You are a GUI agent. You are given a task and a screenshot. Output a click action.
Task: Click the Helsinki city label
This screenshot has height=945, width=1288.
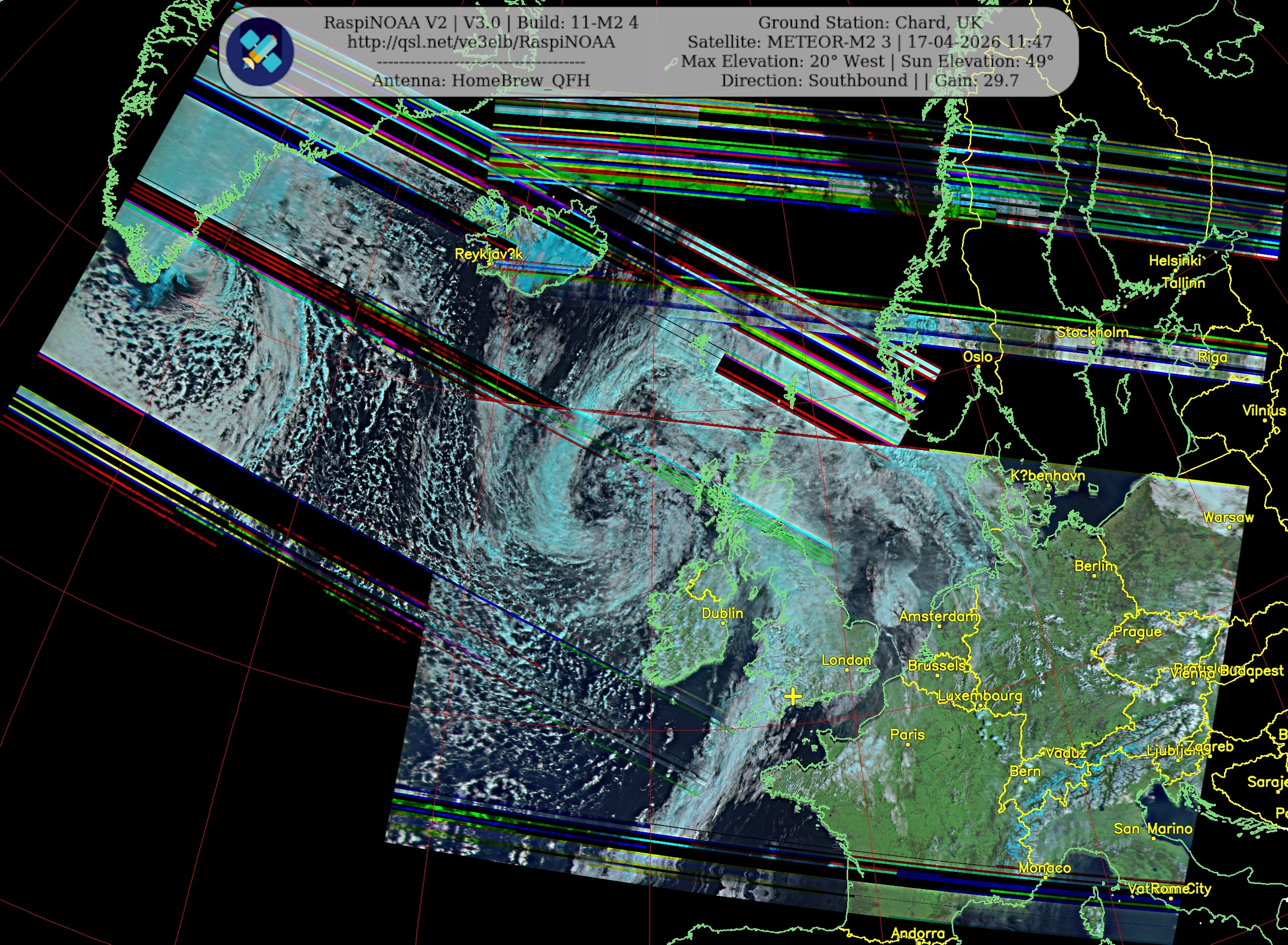click(1175, 261)
